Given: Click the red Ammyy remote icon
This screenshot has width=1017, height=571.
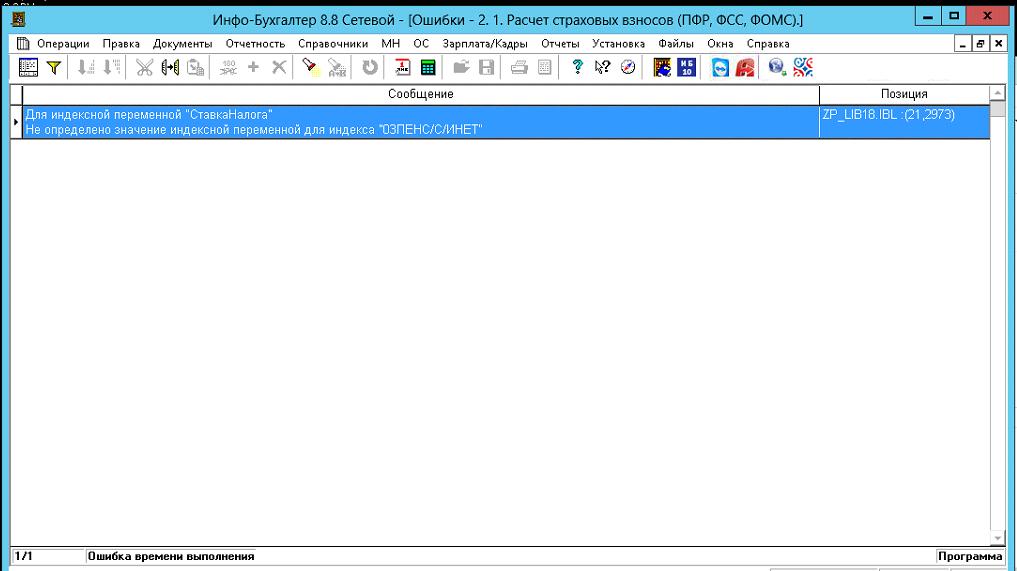Looking at the screenshot, I should [745, 67].
